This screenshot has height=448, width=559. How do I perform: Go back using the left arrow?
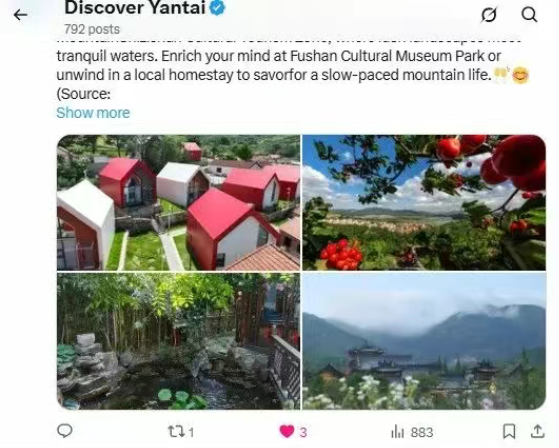point(20,15)
